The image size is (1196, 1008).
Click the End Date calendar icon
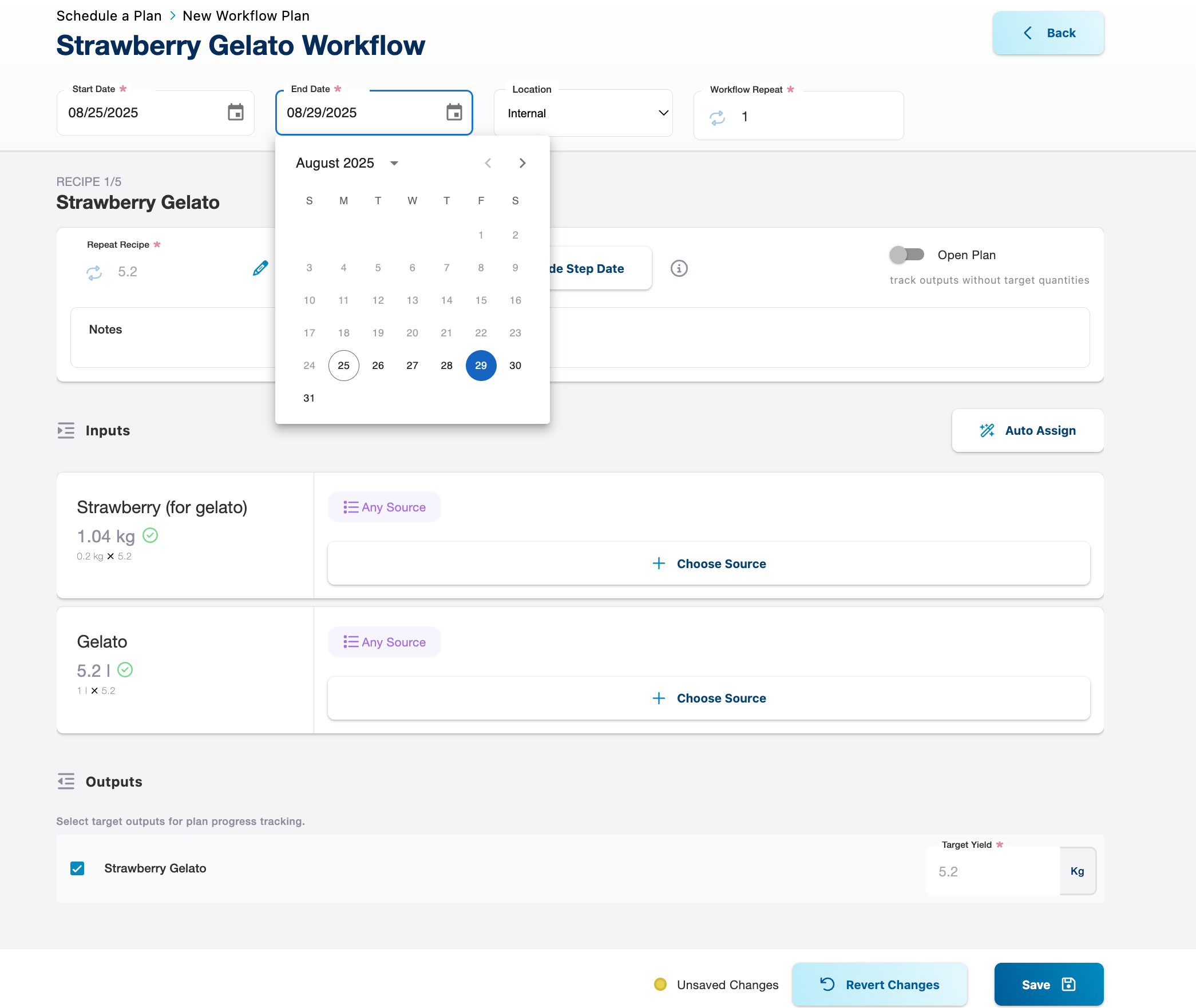click(454, 112)
